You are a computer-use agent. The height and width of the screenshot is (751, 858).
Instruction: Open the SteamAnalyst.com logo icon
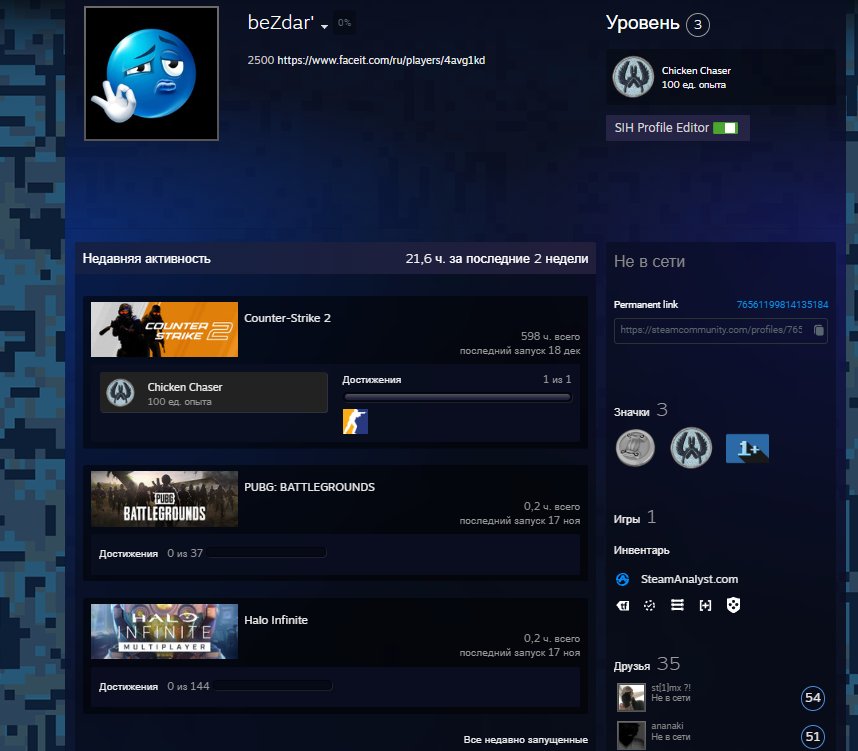pyautogui.click(x=622, y=579)
